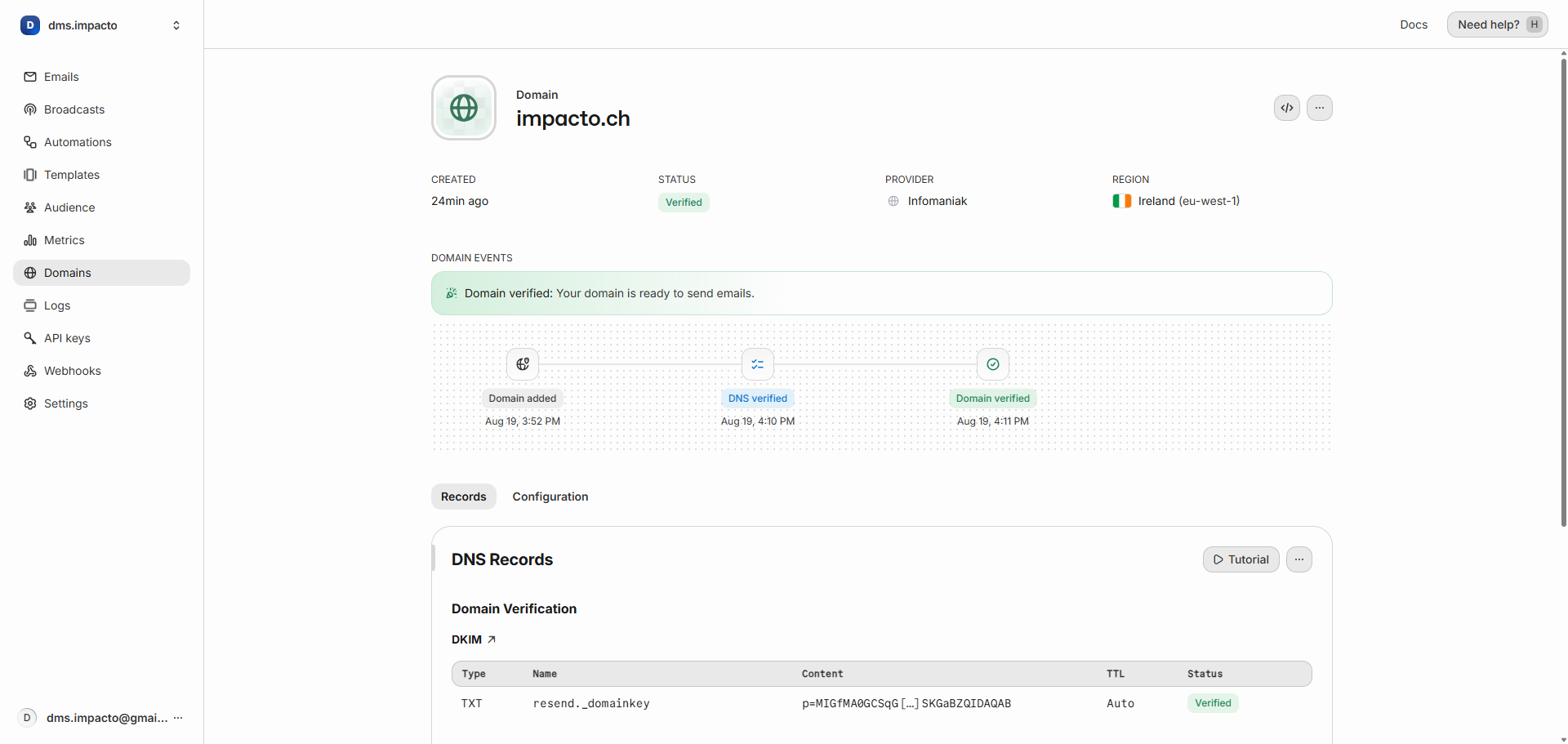Screen dimensions: 1568x744
Task: Click the Webhooks icon
Action: pyautogui.click(x=30, y=371)
